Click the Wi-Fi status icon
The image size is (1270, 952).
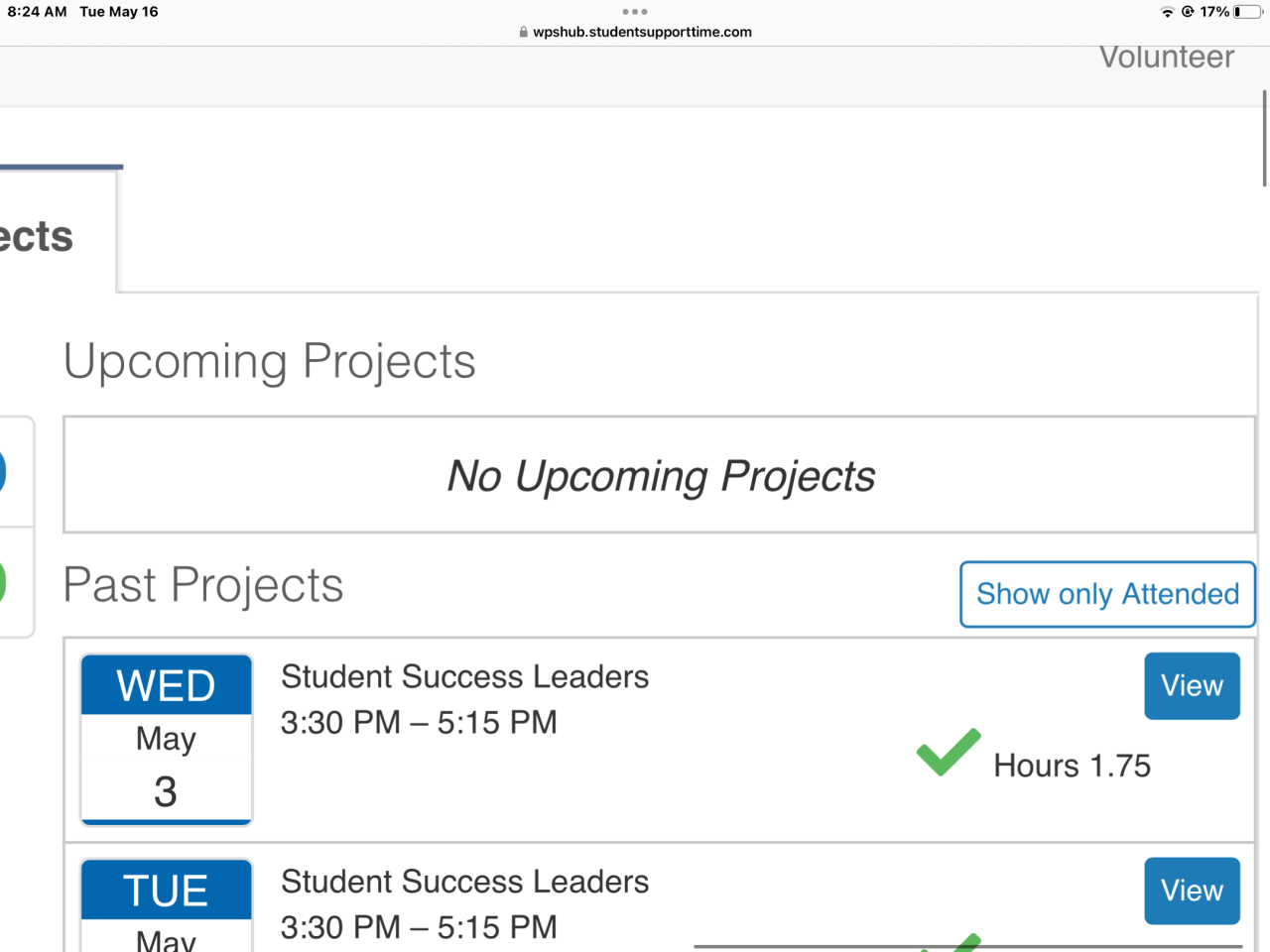click(1167, 12)
